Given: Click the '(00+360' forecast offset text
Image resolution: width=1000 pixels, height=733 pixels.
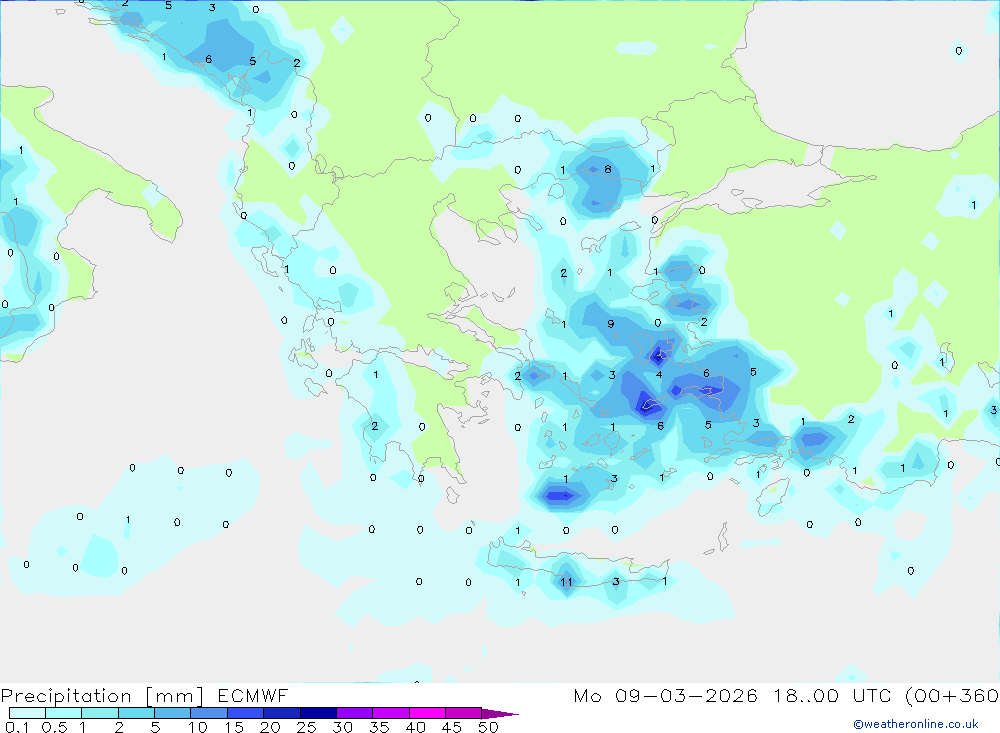Looking at the screenshot, I should pyautogui.click(x=952, y=696).
